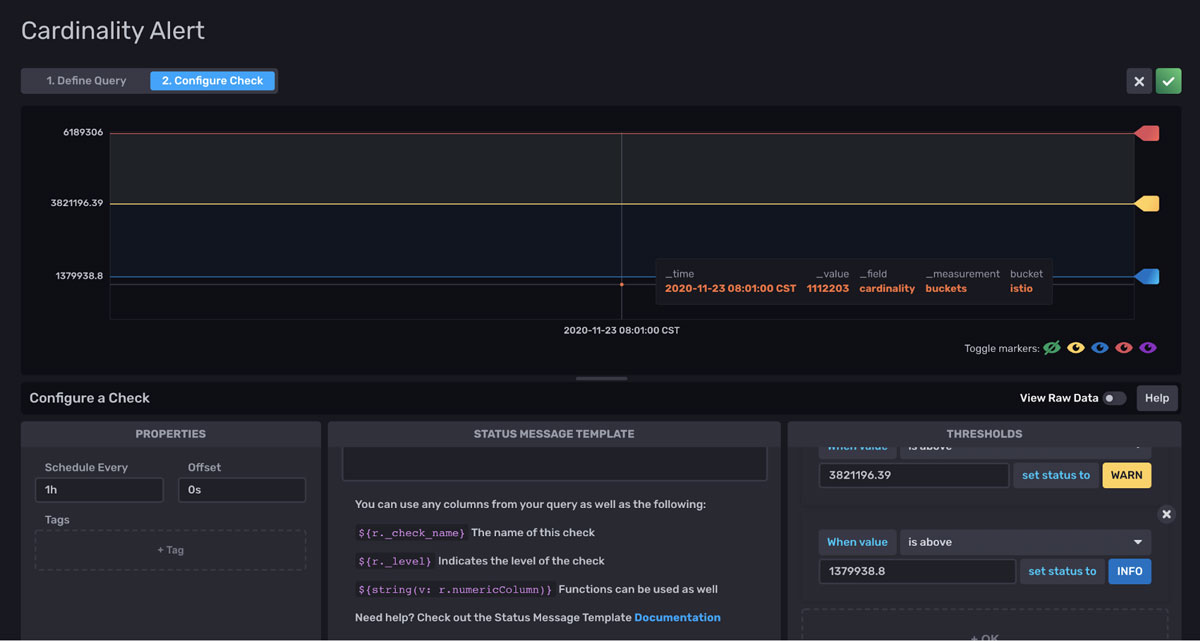The image size is (1200, 641).
Task: Click the Schedule Every field showing 1h
Action: coord(99,490)
